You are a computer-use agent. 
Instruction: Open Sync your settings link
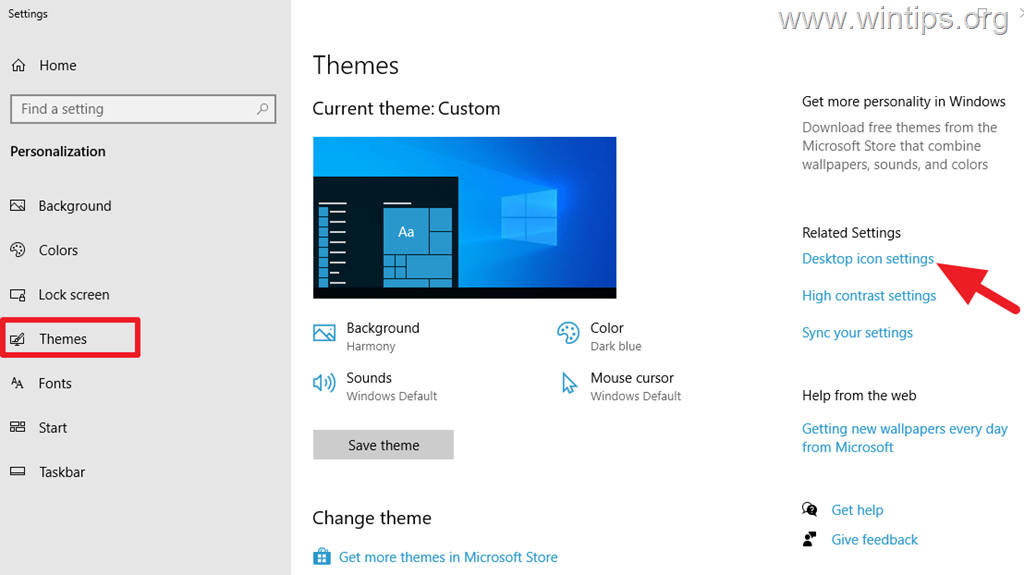coord(857,333)
